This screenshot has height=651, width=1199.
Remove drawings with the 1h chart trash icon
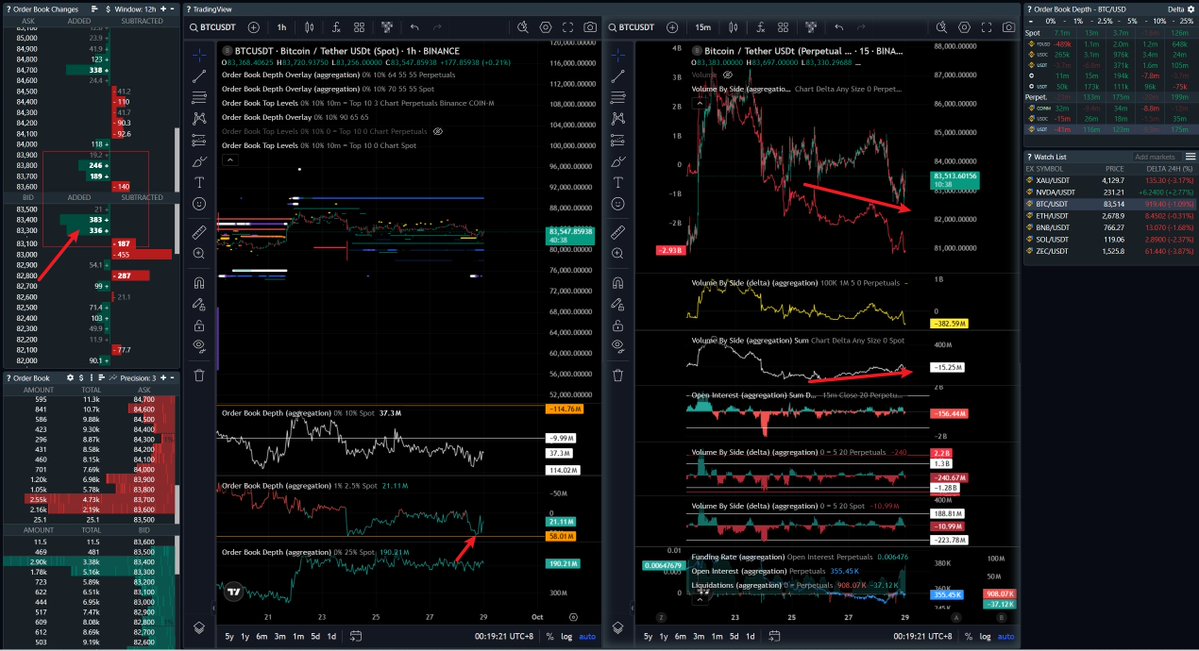[x=199, y=376]
